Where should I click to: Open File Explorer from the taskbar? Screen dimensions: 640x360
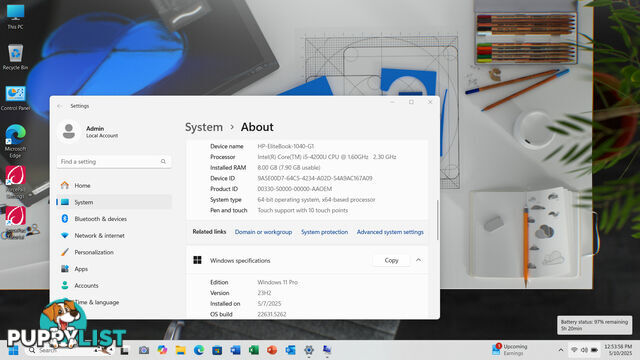pos(180,350)
